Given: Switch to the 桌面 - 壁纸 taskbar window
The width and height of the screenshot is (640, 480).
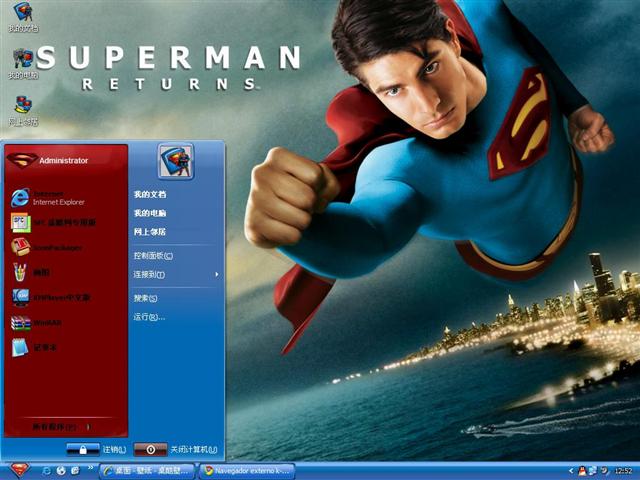Looking at the screenshot, I should (147, 471).
